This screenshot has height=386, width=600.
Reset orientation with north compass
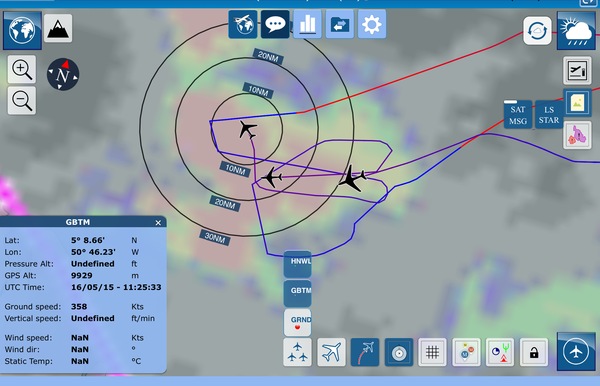pos(63,74)
